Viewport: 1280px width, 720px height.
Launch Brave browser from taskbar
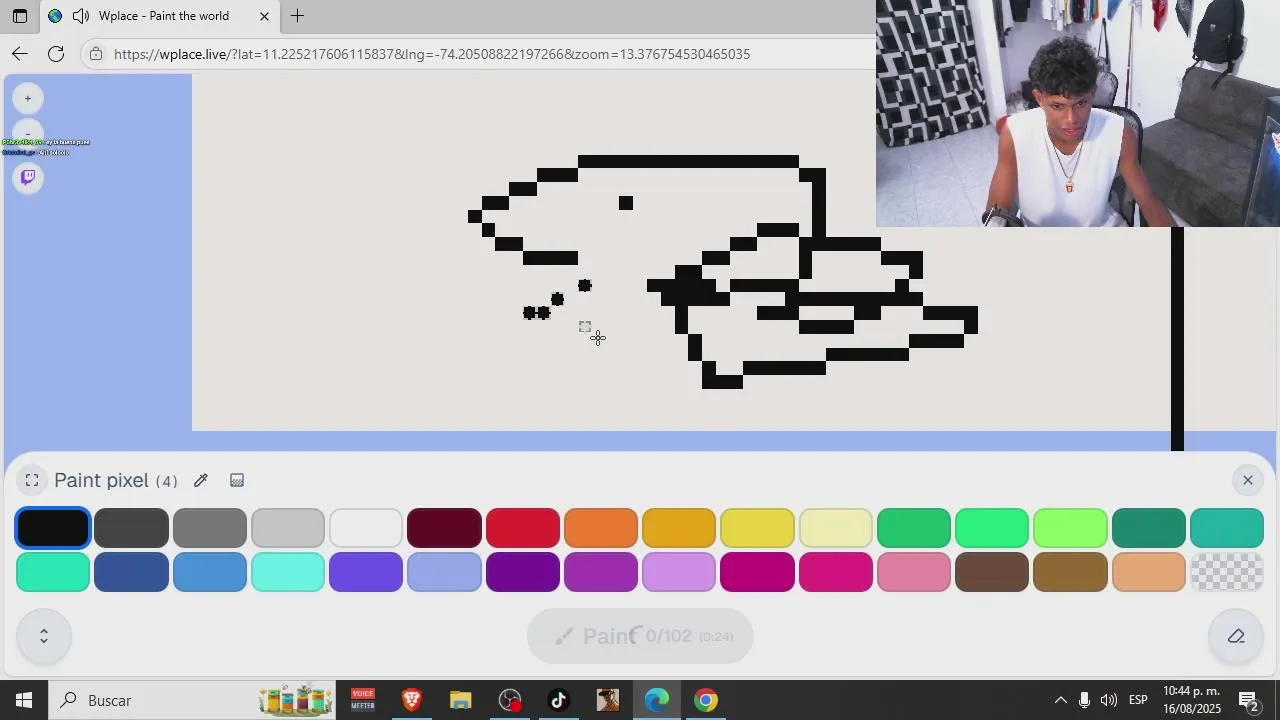point(411,700)
